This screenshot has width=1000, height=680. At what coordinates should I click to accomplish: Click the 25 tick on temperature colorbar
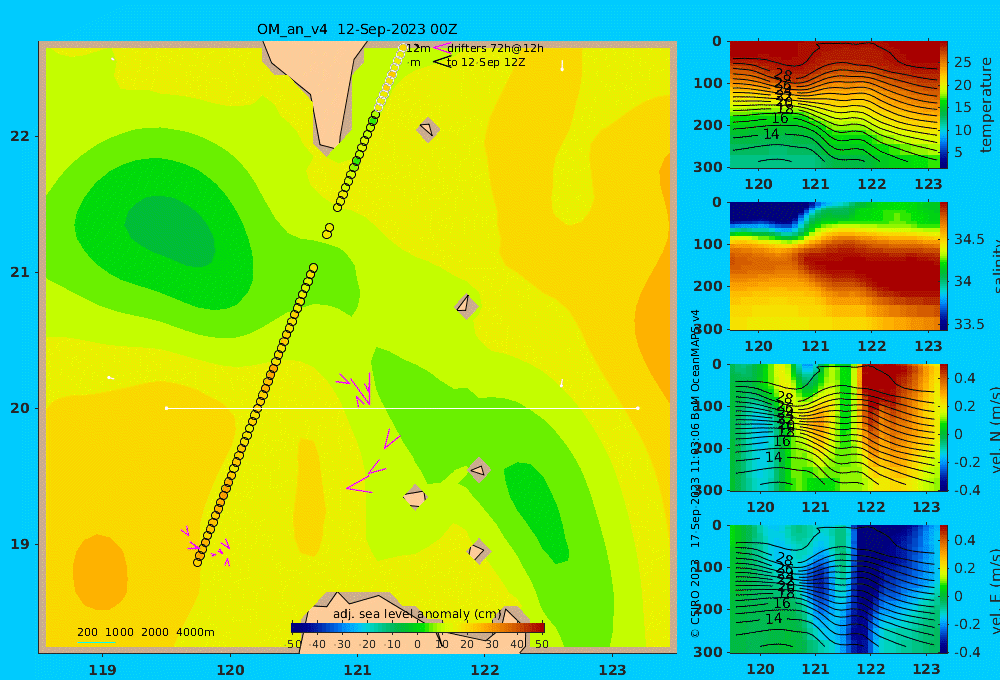963,63
